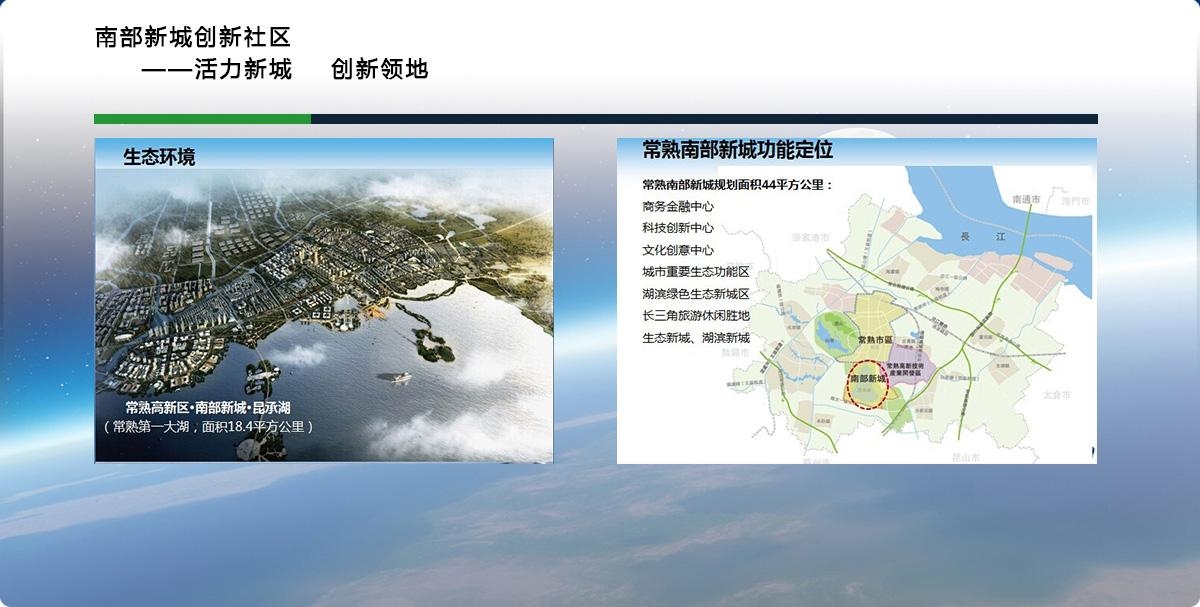This screenshot has width=1200, height=607.
Task: Select the list item 科技创新中心
Action: (x=678, y=228)
